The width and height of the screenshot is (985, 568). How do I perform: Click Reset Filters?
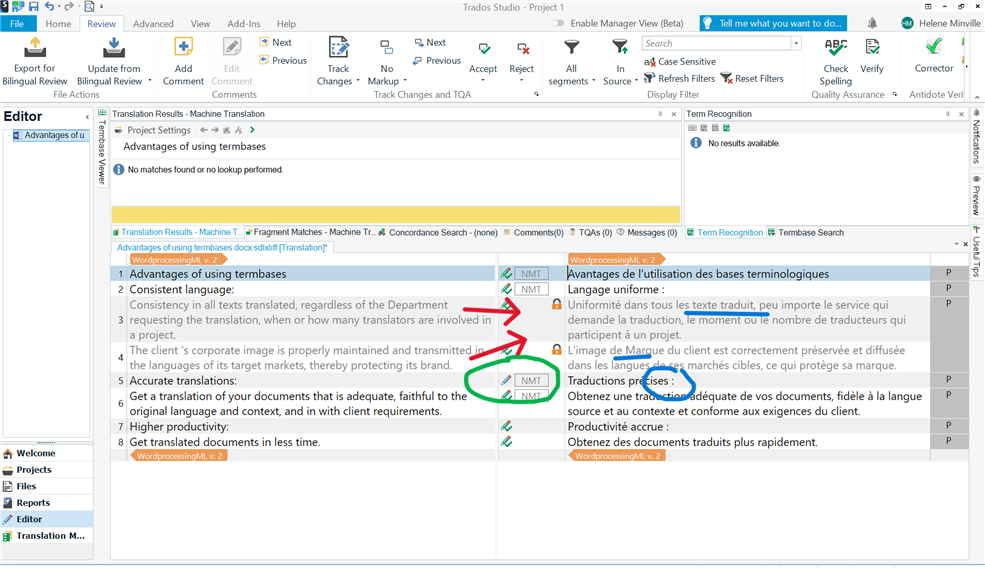(x=752, y=79)
